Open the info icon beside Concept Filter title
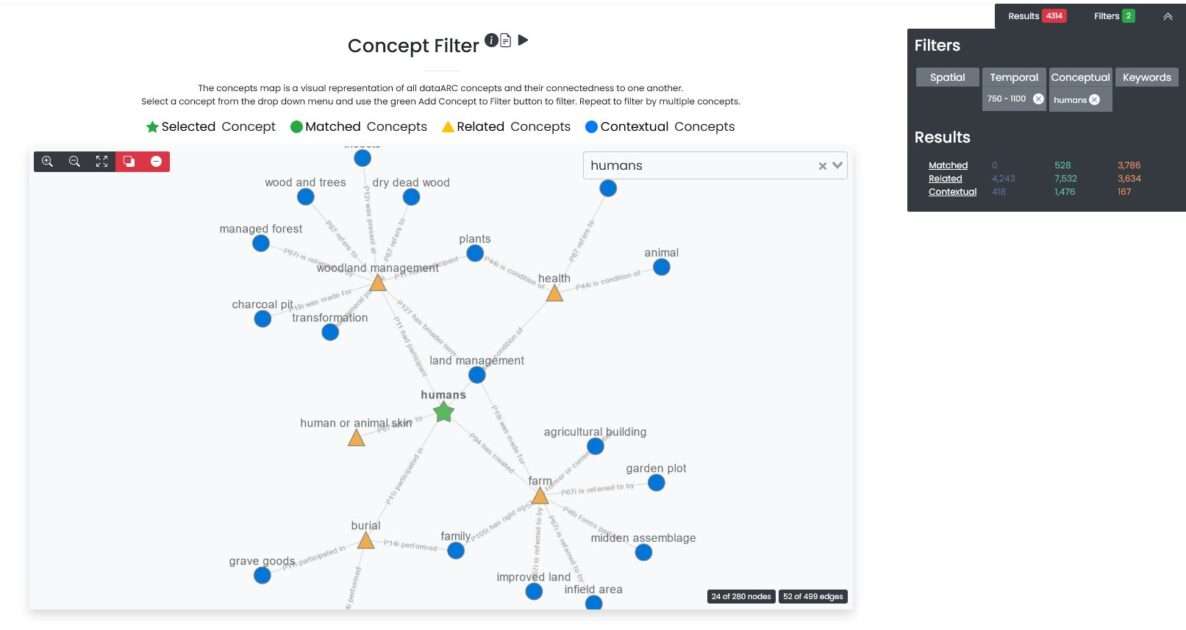 coord(491,41)
